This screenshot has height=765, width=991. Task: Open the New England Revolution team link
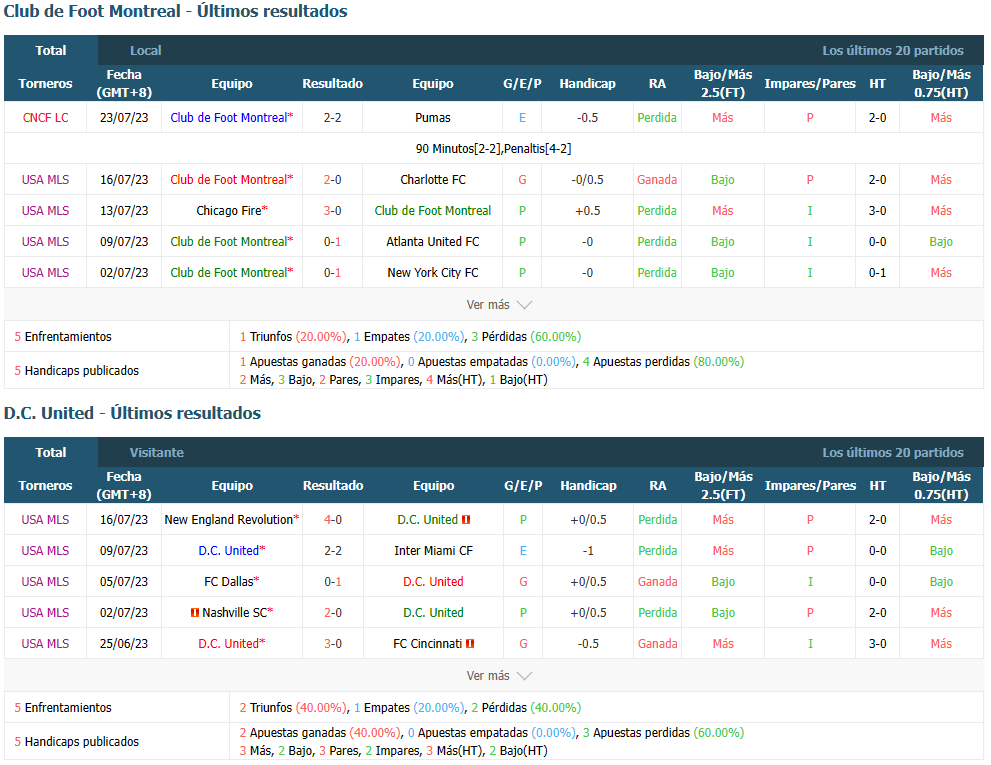(231, 520)
